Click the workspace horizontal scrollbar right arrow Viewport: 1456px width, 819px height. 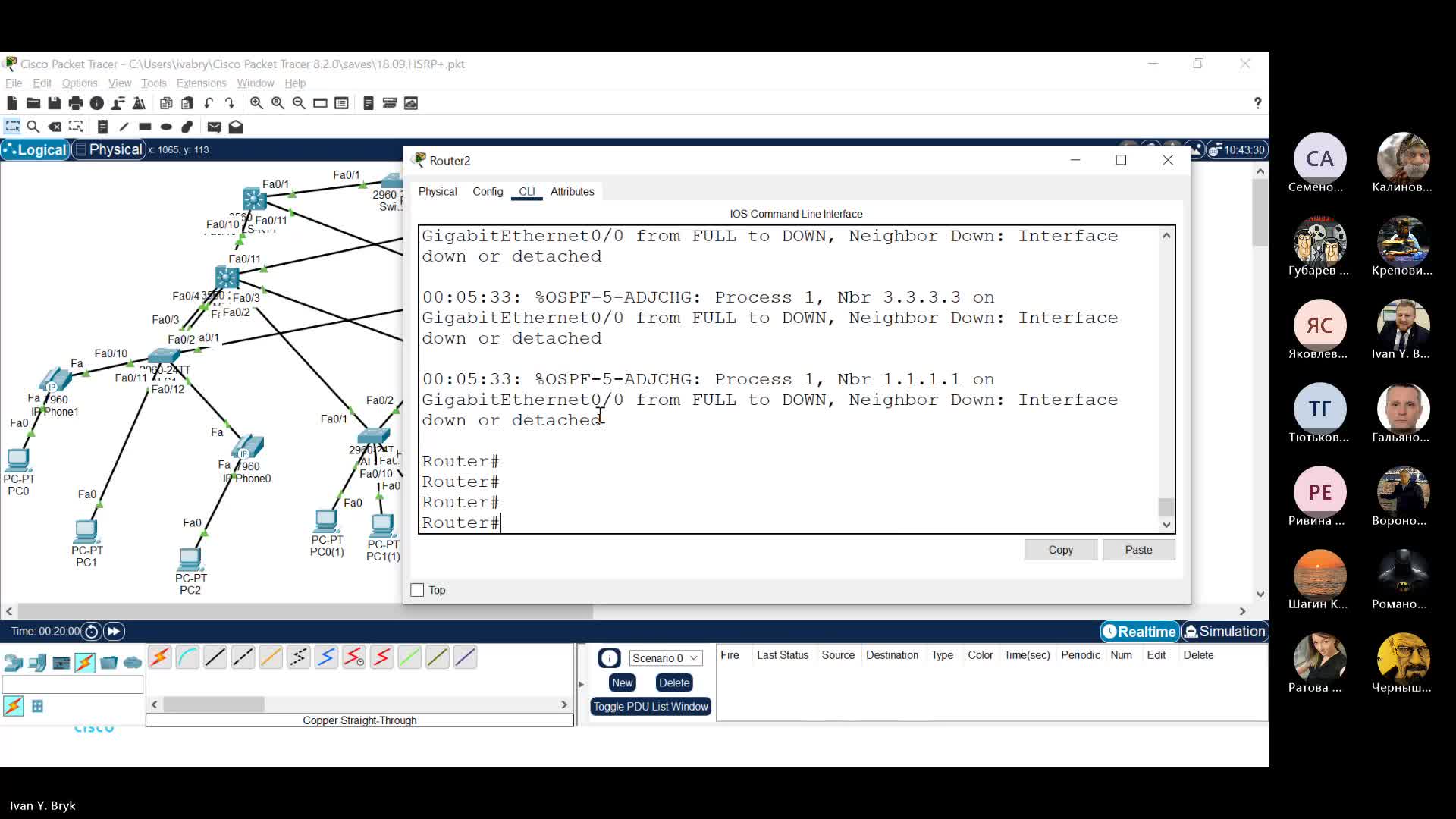point(1242,611)
